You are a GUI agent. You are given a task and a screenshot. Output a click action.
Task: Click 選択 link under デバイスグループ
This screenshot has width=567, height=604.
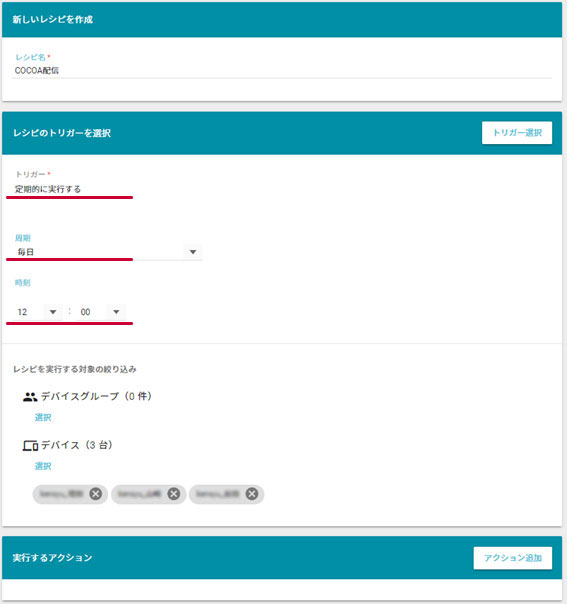tap(43, 418)
